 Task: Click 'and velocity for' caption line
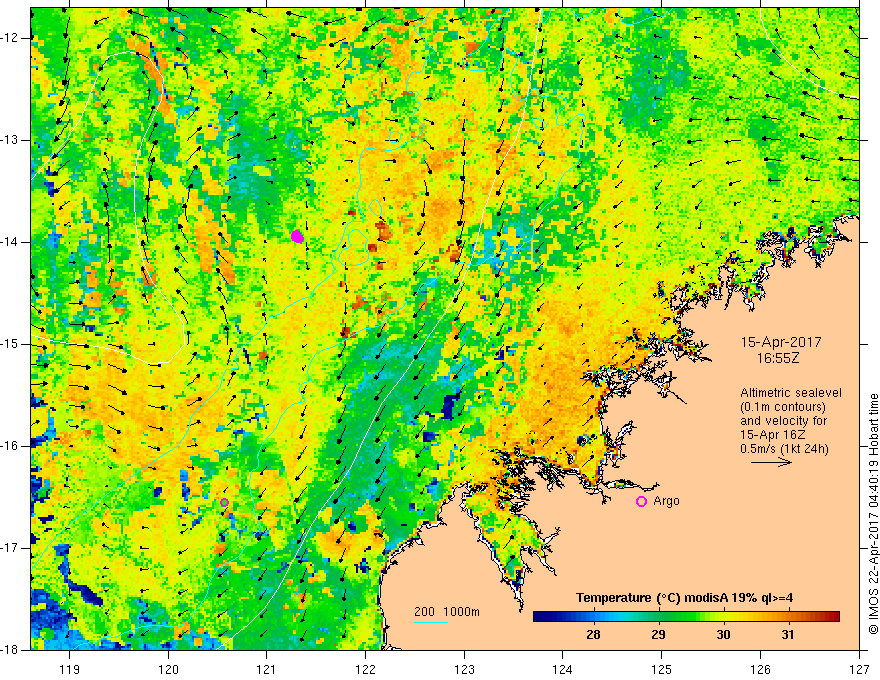coord(783,421)
